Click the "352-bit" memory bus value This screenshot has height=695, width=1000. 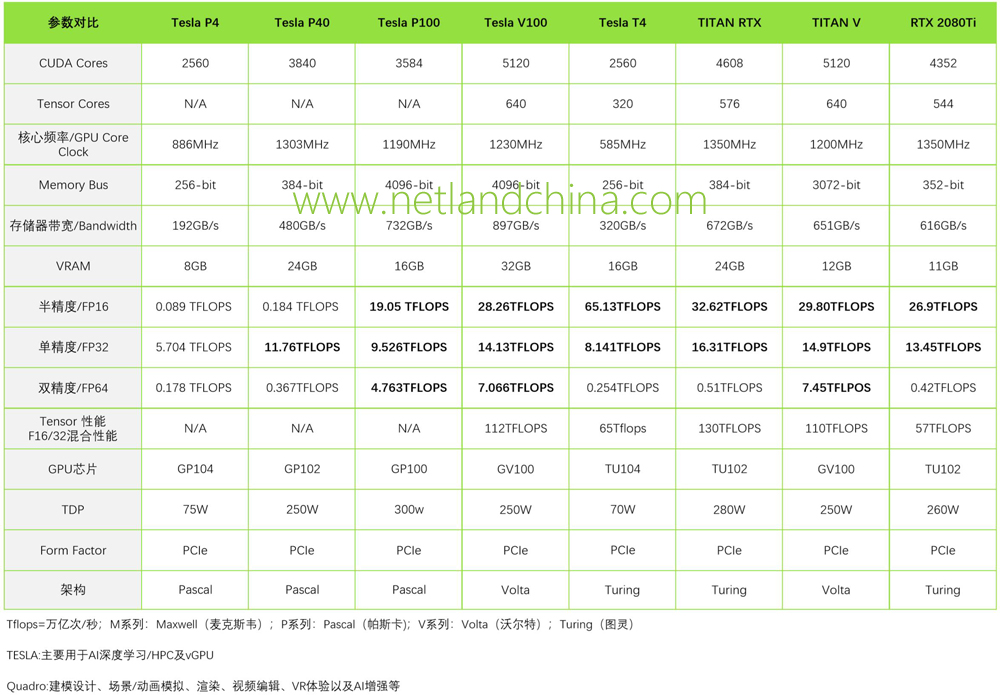(x=943, y=185)
